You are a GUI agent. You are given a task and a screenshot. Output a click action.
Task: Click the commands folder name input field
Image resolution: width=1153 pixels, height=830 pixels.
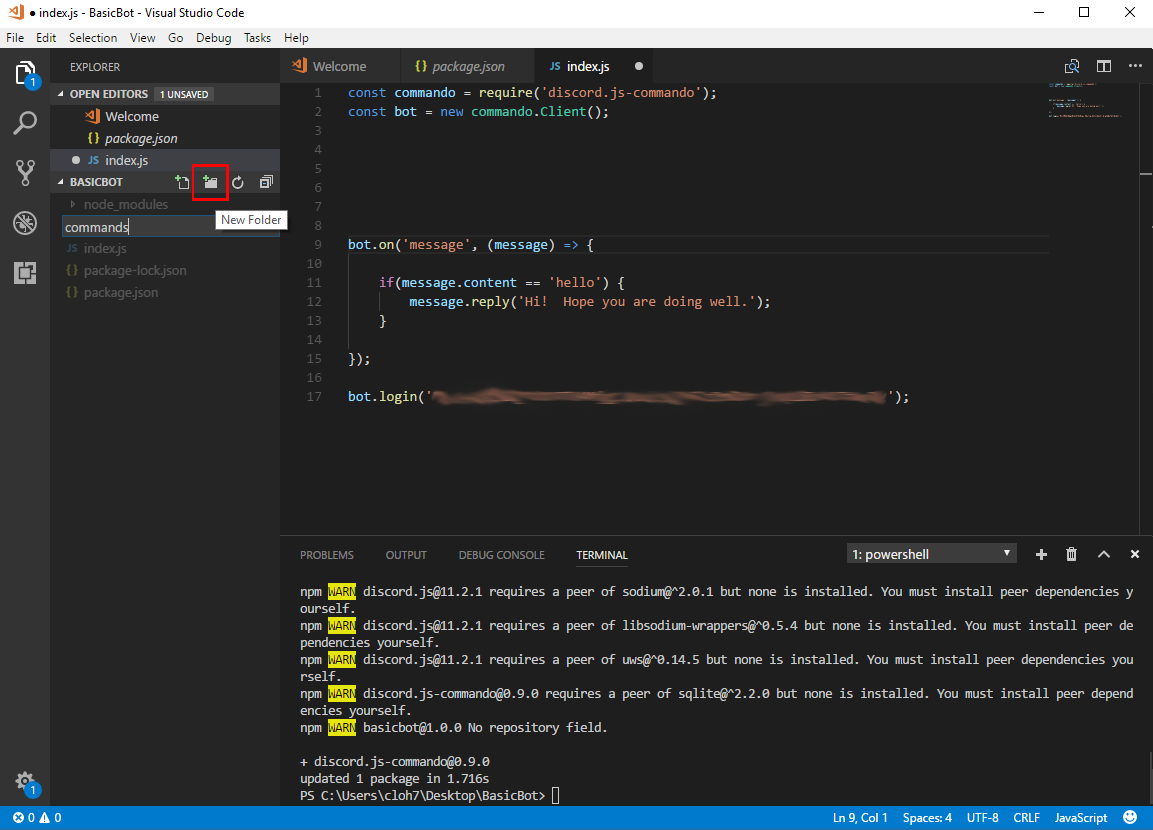coord(171,226)
